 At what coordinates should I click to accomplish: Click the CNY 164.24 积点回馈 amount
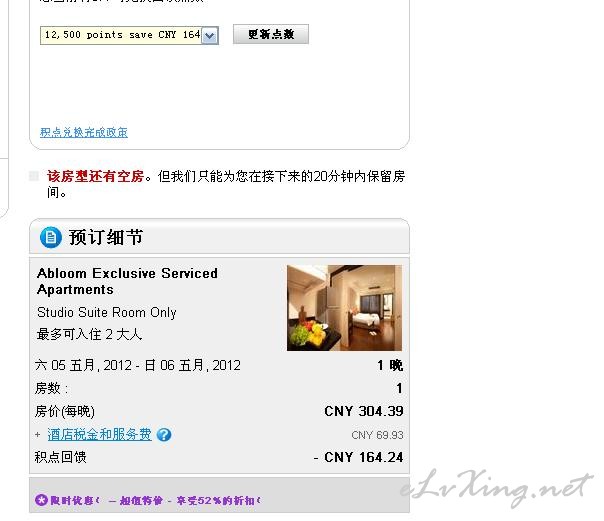(x=364, y=457)
